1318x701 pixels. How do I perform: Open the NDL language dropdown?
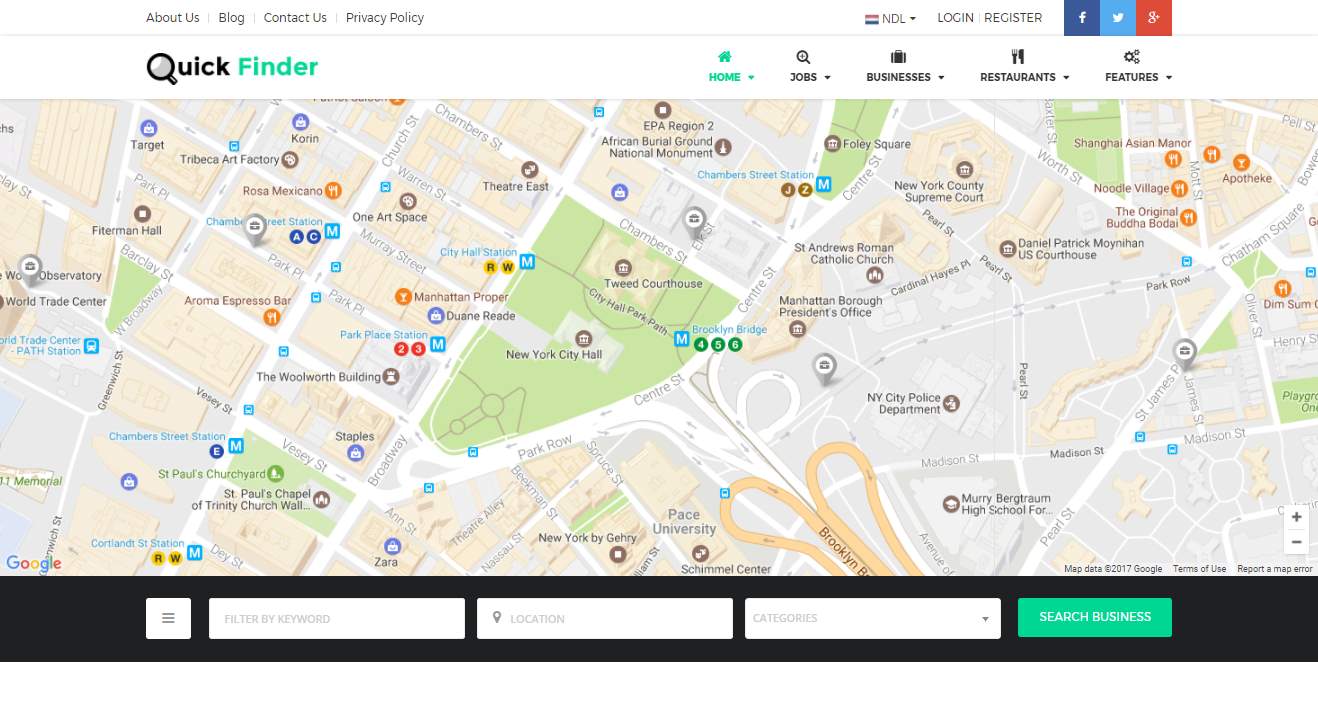pyautogui.click(x=889, y=18)
